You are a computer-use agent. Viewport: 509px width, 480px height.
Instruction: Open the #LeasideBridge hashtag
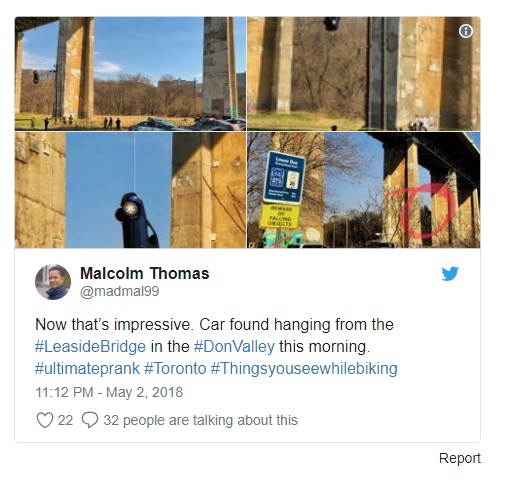coord(90,347)
